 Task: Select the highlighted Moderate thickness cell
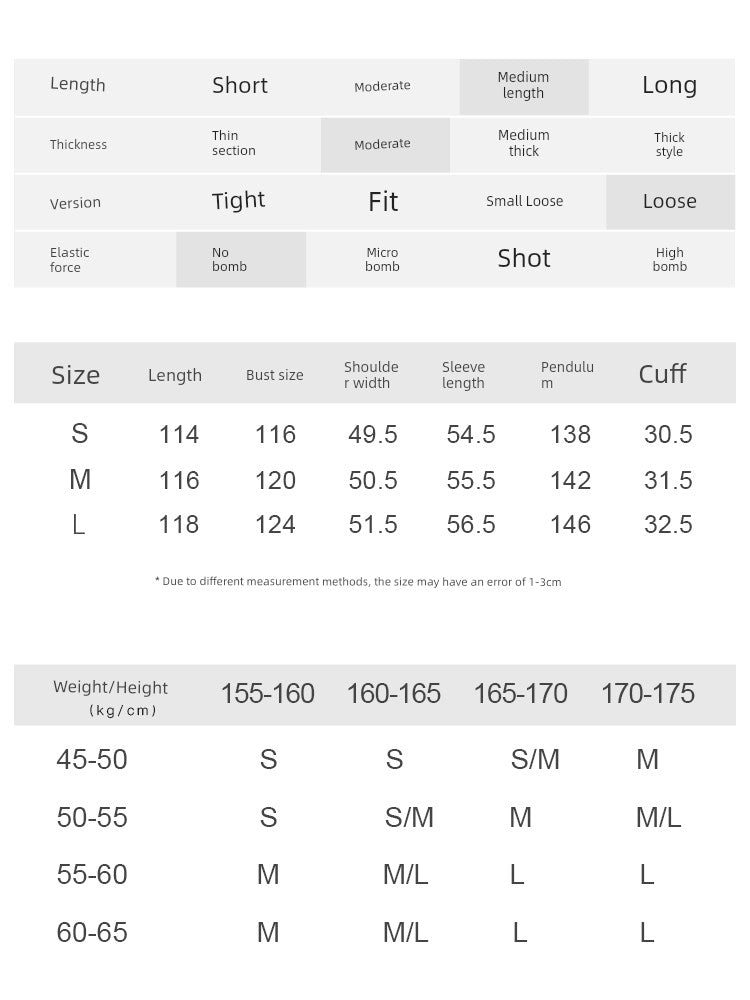385,145
